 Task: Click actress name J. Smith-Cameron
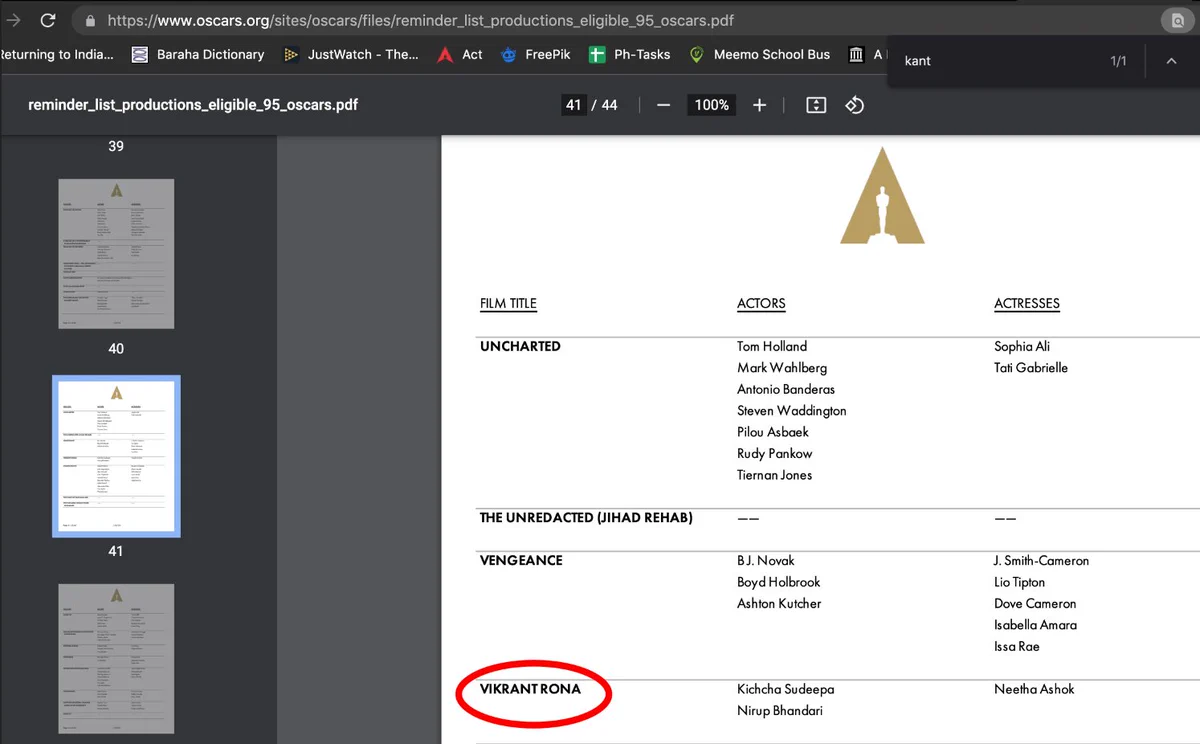click(1042, 561)
